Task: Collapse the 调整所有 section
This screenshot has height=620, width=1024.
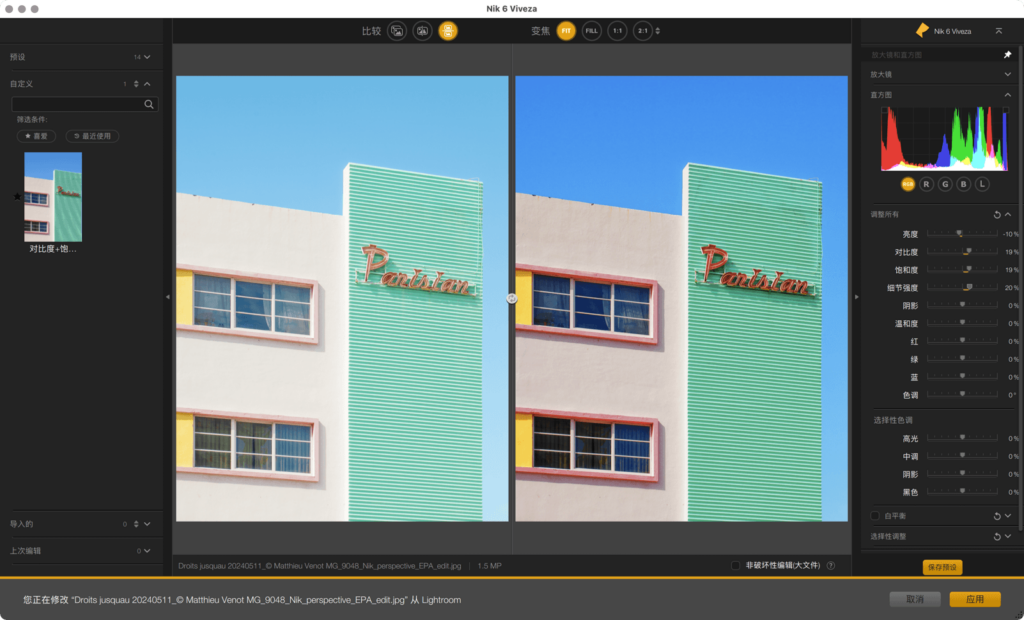Action: click(1008, 214)
